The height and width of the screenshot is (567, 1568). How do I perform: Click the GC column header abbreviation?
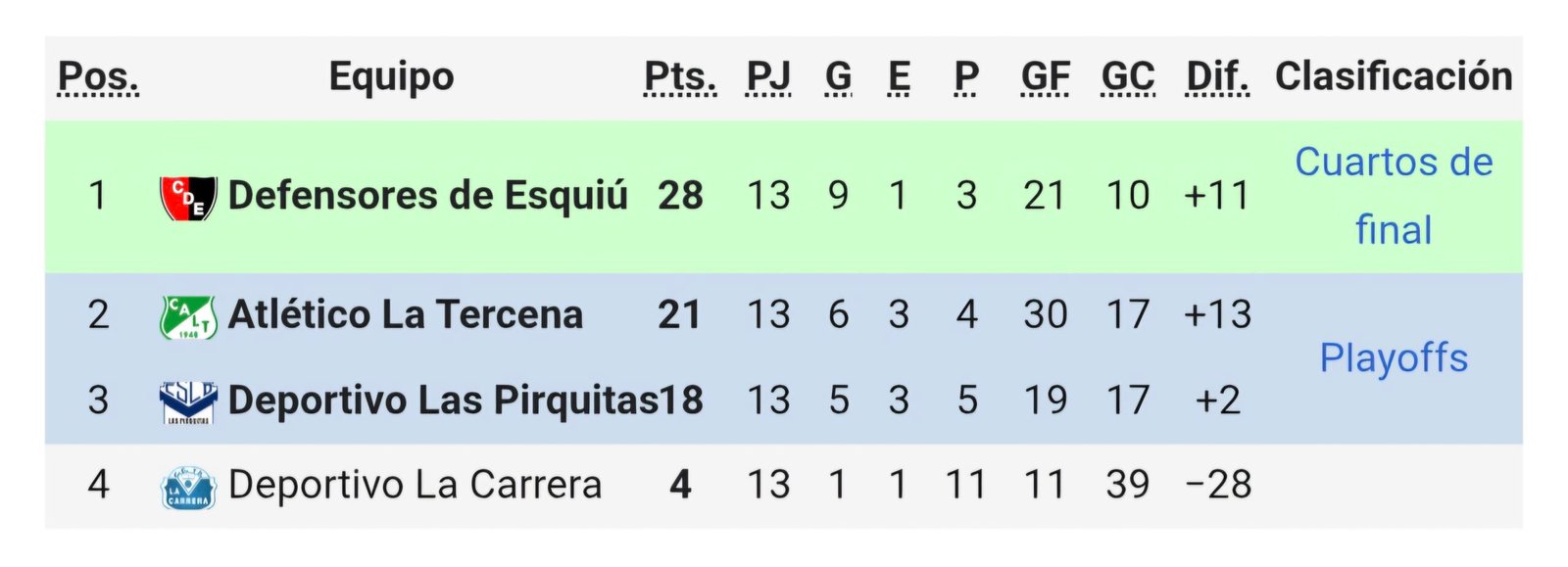pos(1128,76)
